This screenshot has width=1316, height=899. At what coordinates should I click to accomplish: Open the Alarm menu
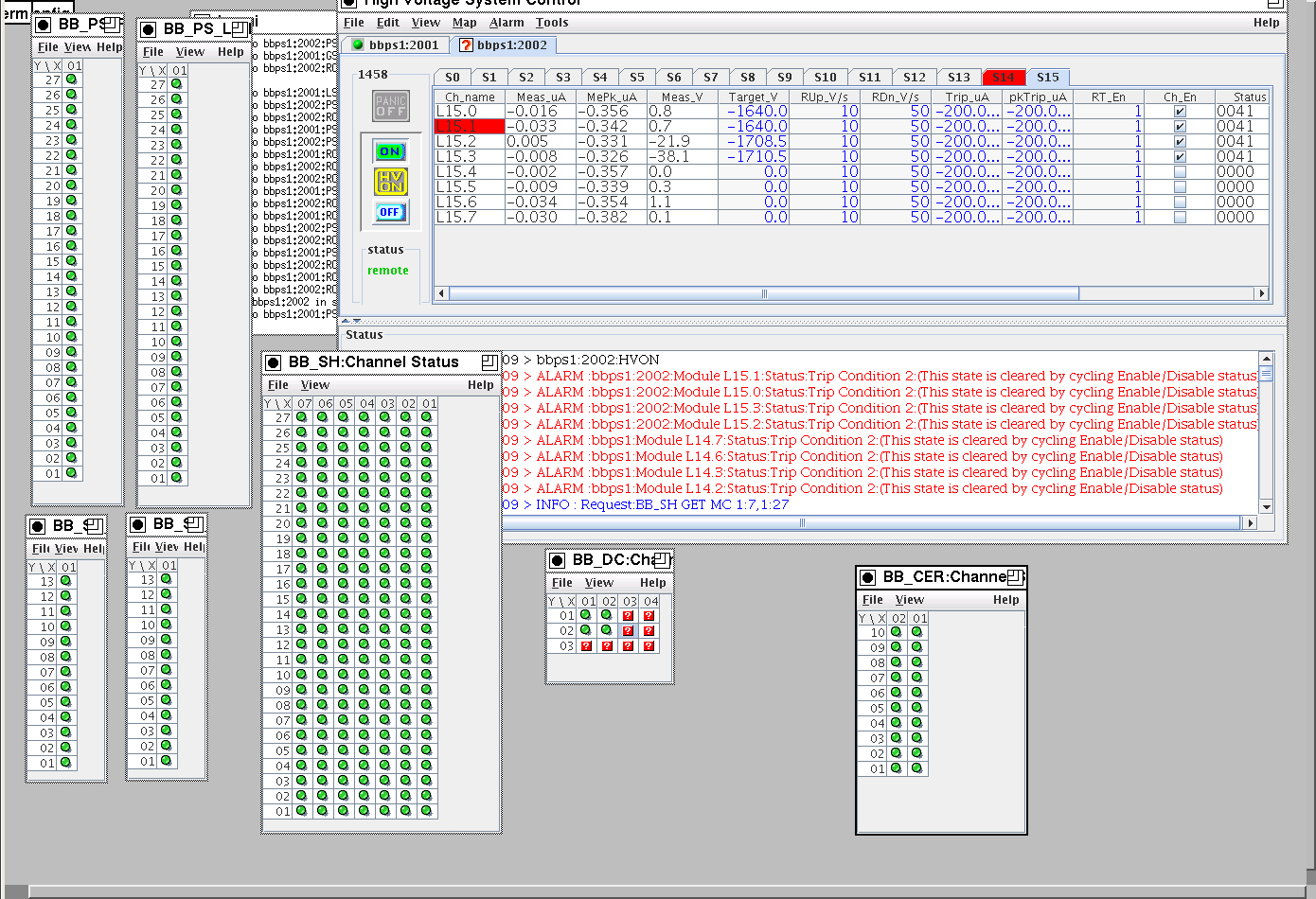click(507, 23)
